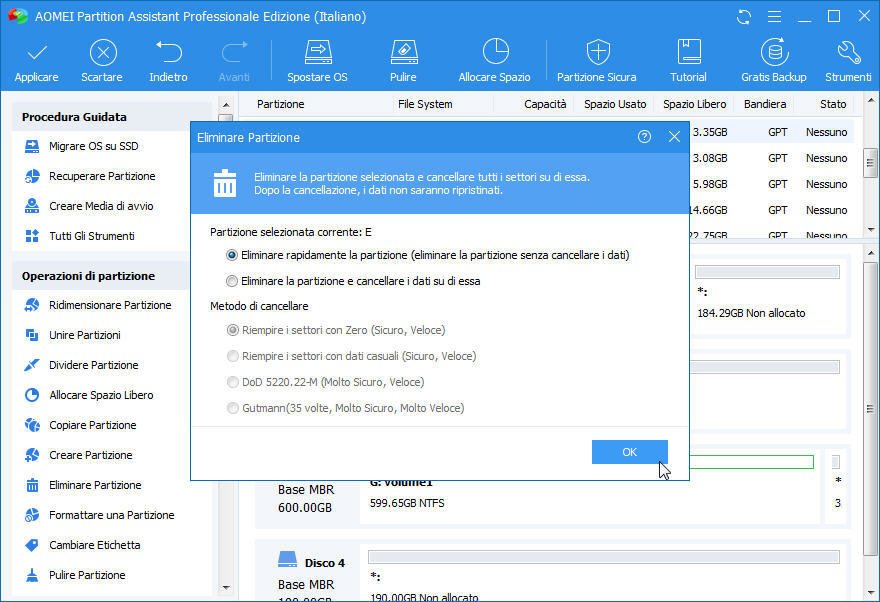The width and height of the screenshot is (880, 602).
Task: Sort by Spazio Libero column header
Action: click(x=695, y=104)
